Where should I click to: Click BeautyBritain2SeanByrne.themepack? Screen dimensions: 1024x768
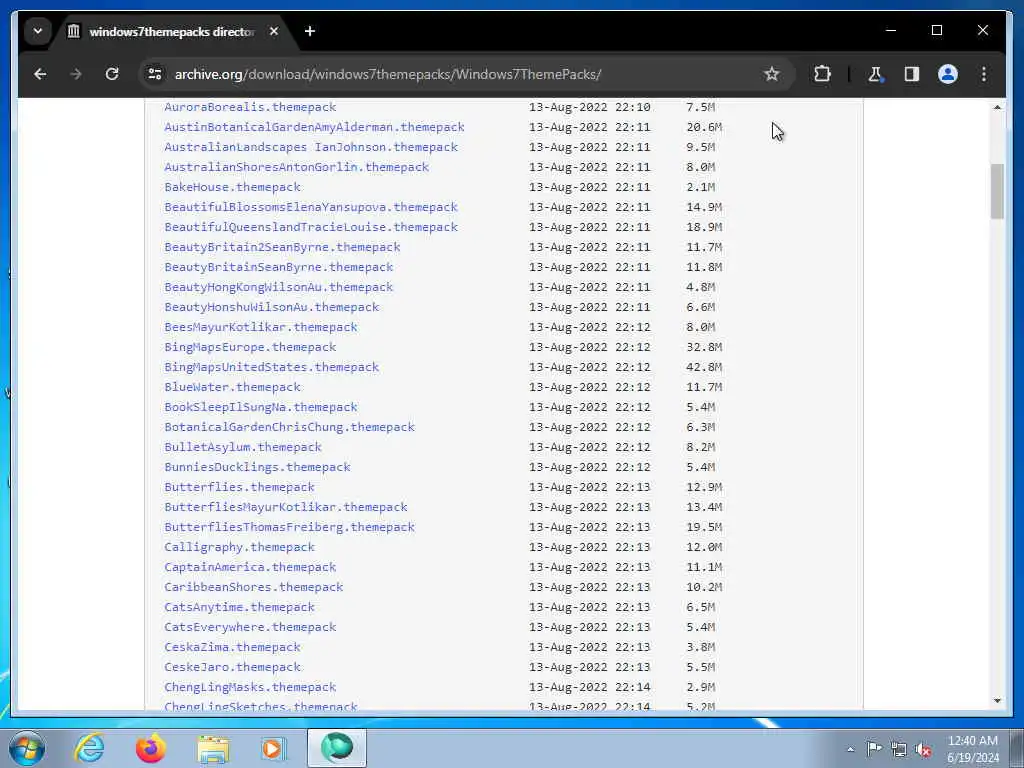coord(282,247)
